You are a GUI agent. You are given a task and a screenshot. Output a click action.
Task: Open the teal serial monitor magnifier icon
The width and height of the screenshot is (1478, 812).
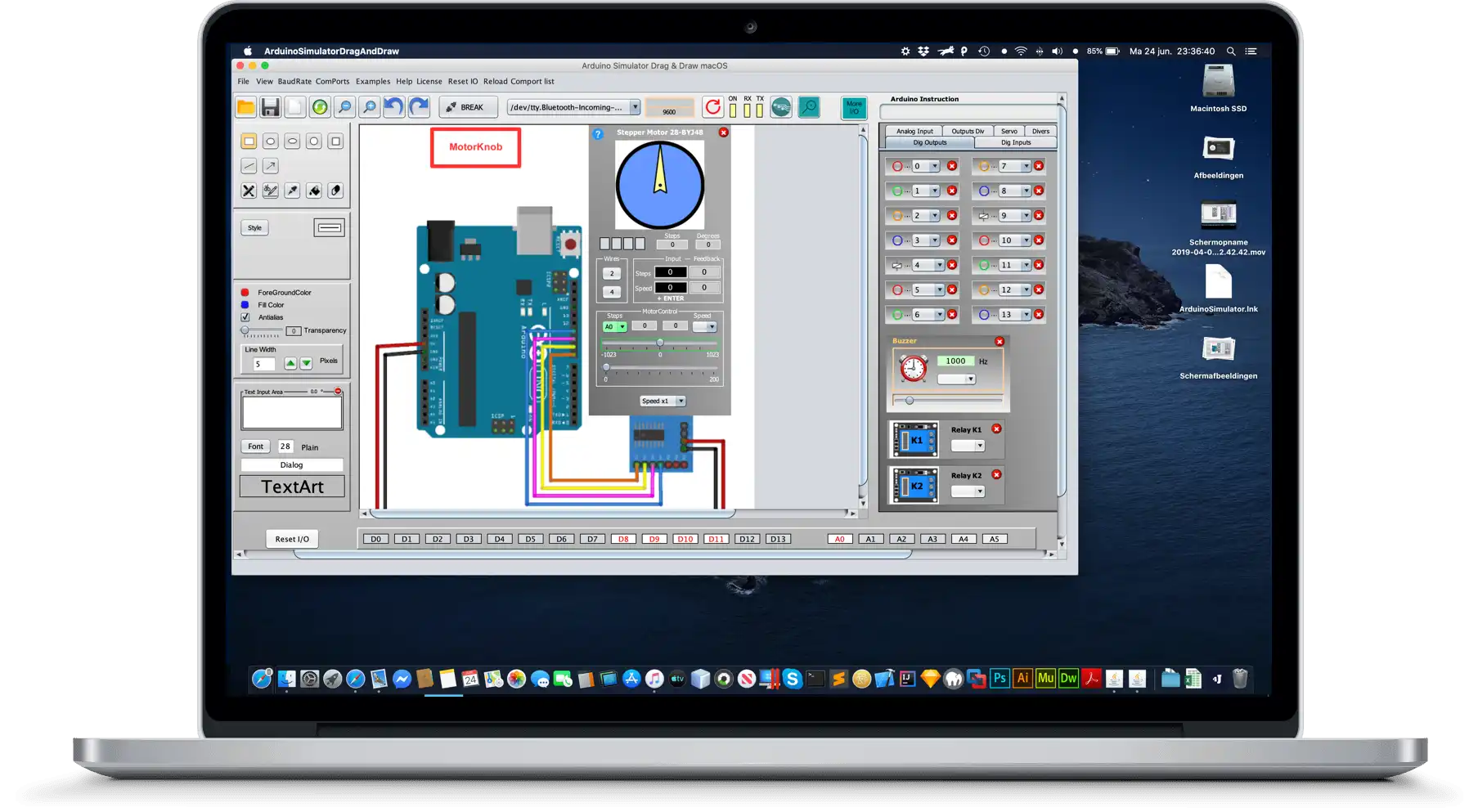tap(809, 107)
